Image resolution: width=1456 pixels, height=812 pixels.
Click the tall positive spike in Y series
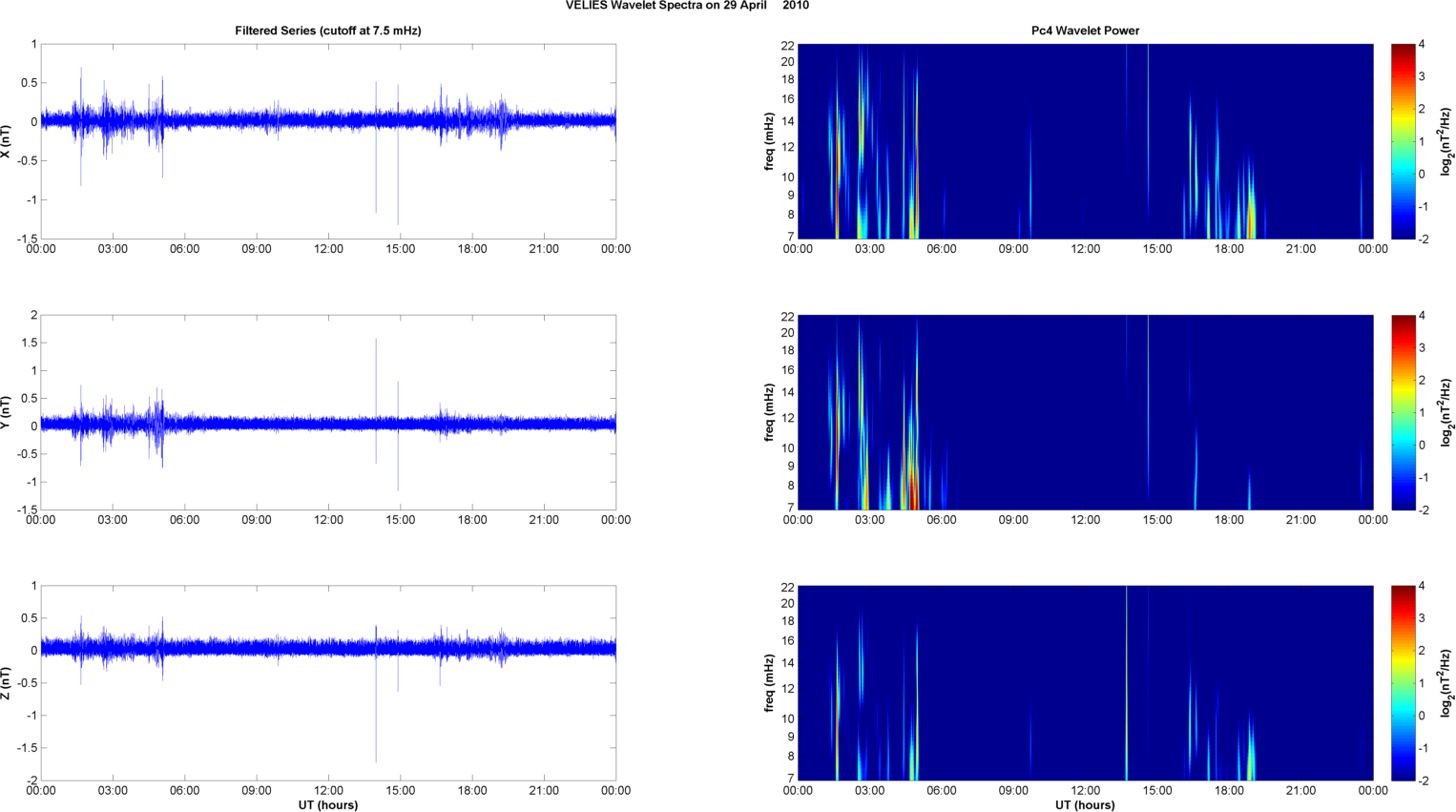(376, 382)
